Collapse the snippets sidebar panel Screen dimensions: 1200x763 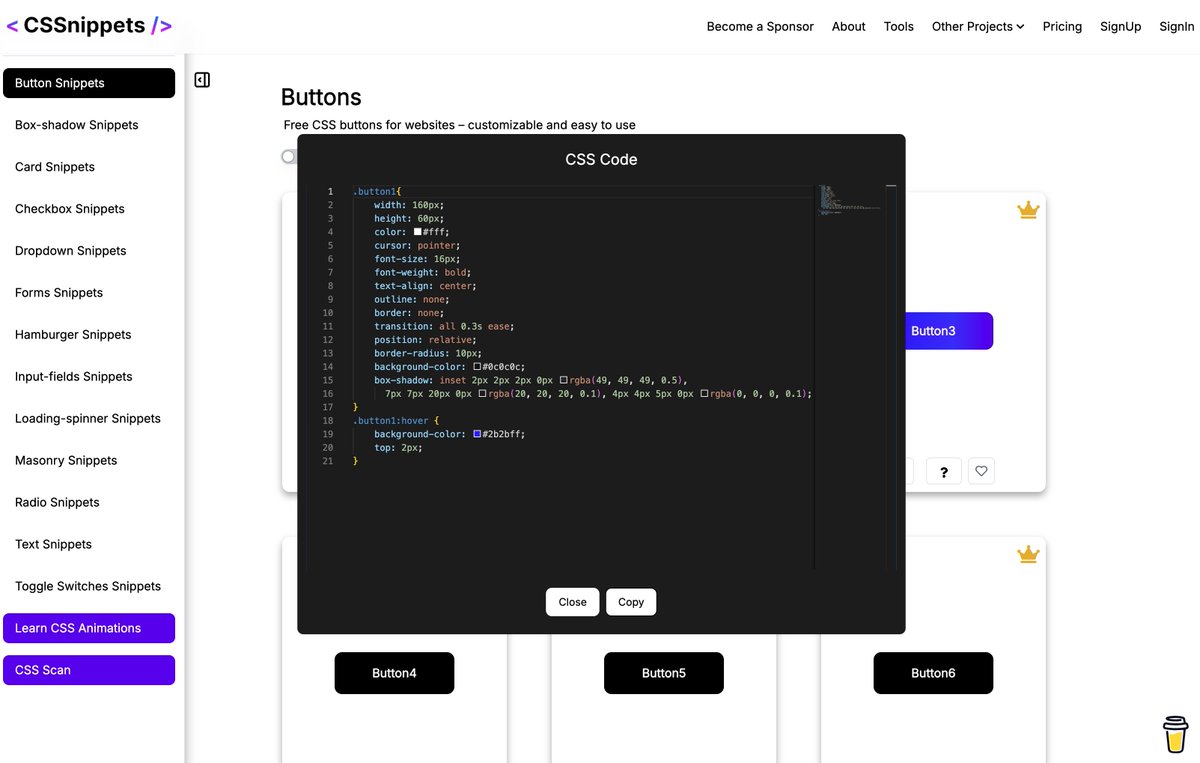tap(202, 79)
